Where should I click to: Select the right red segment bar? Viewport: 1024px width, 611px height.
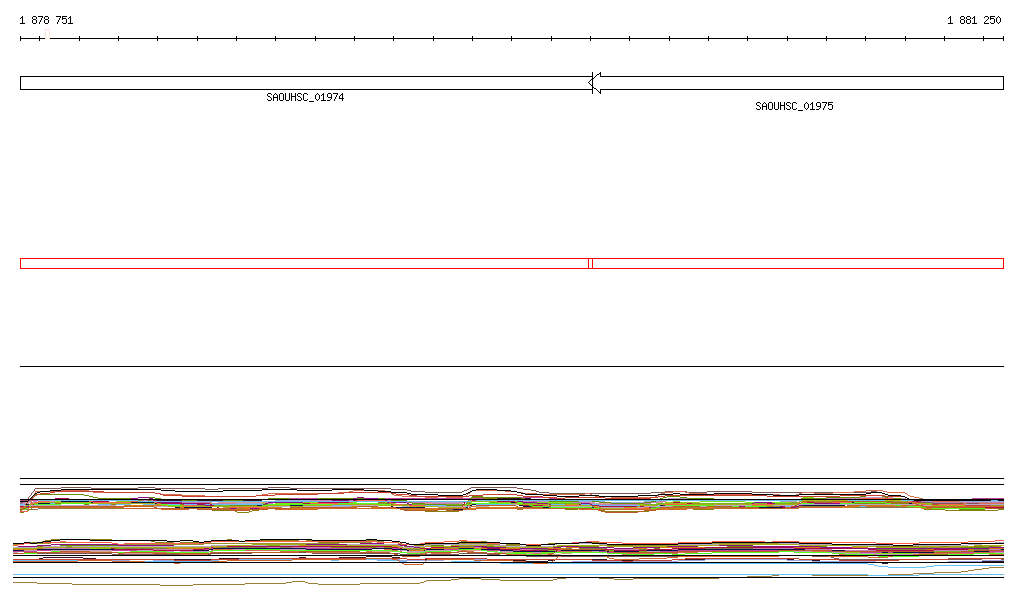797,264
